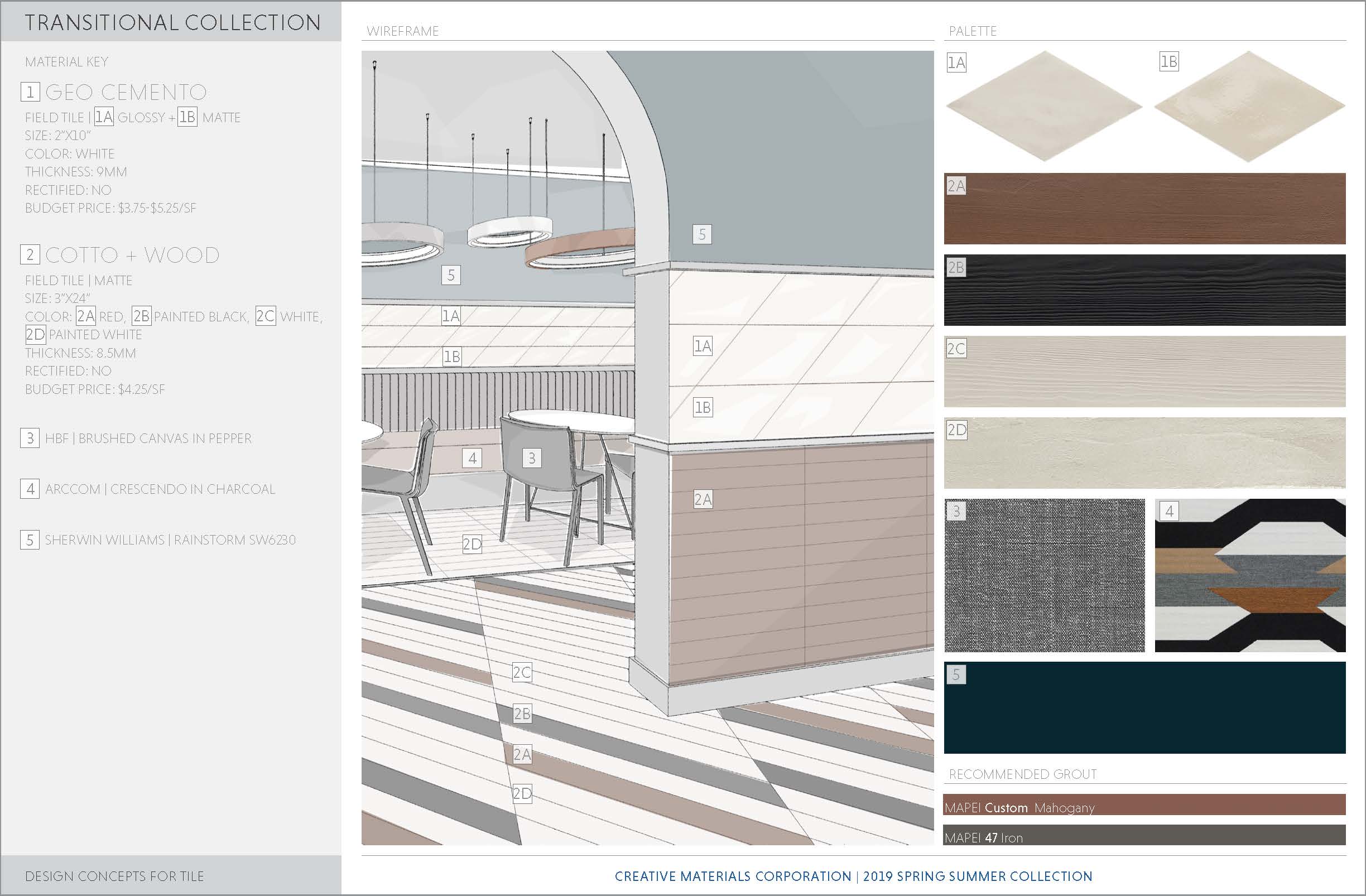Image resolution: width=1366 pixels, height=896 pixels.
Task: Click the gray pepper fabric swatch numbered 3
Action: pos(1045,575)
